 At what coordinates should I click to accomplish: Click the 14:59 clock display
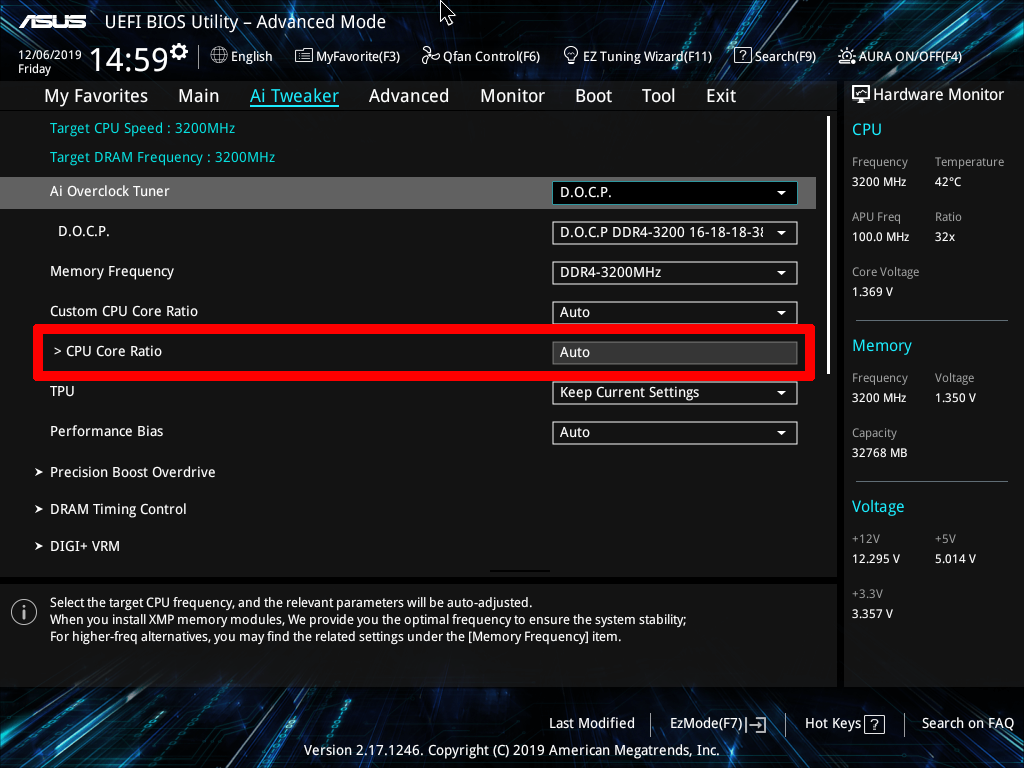point(129,59)
